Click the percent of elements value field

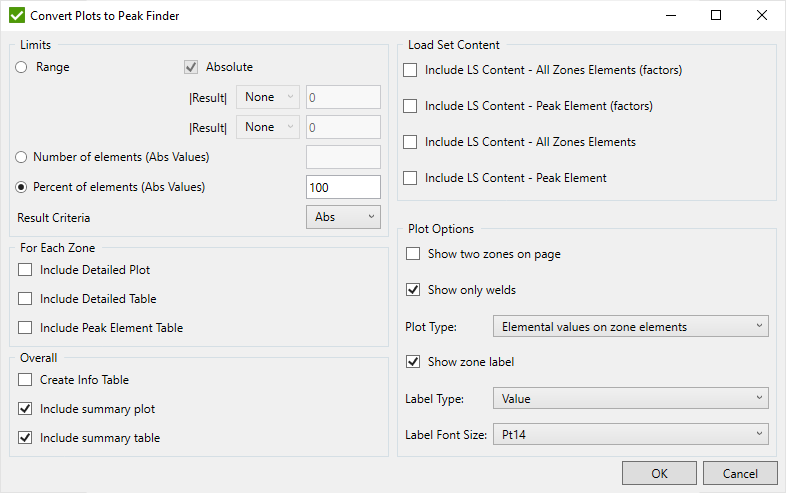tap(342, 187)
